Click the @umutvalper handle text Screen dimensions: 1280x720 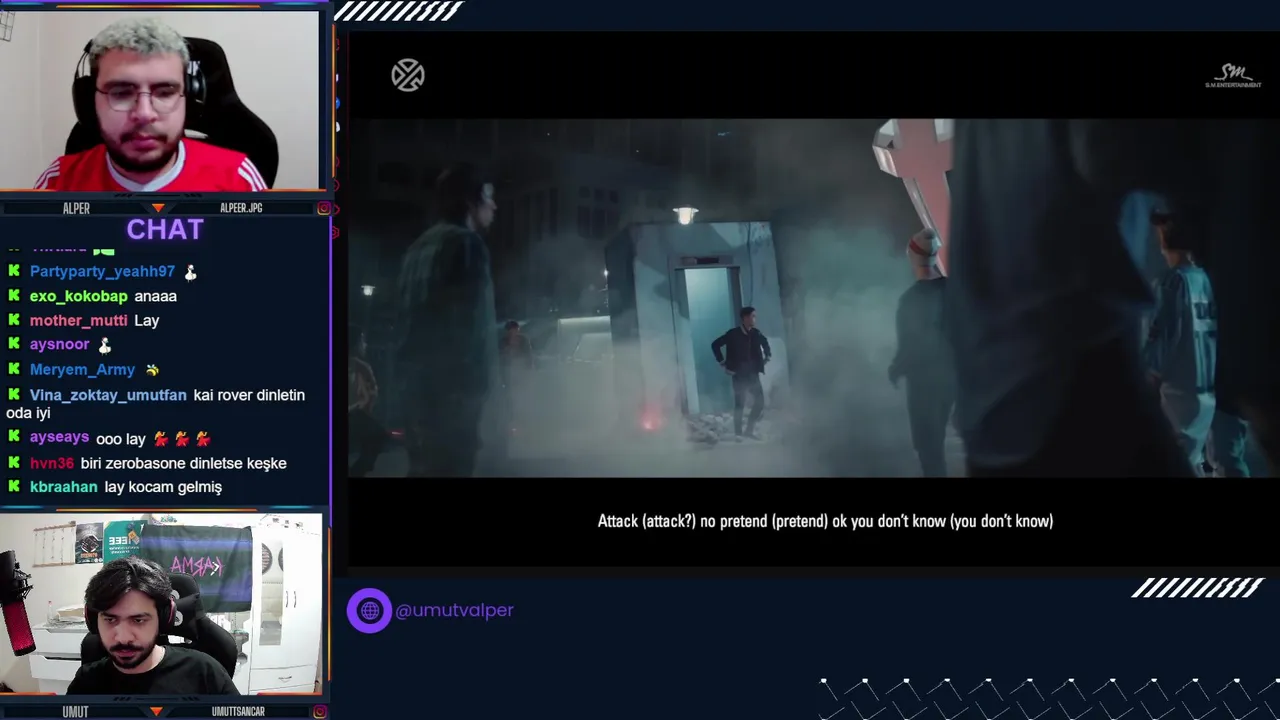click(x=454, y=610)
